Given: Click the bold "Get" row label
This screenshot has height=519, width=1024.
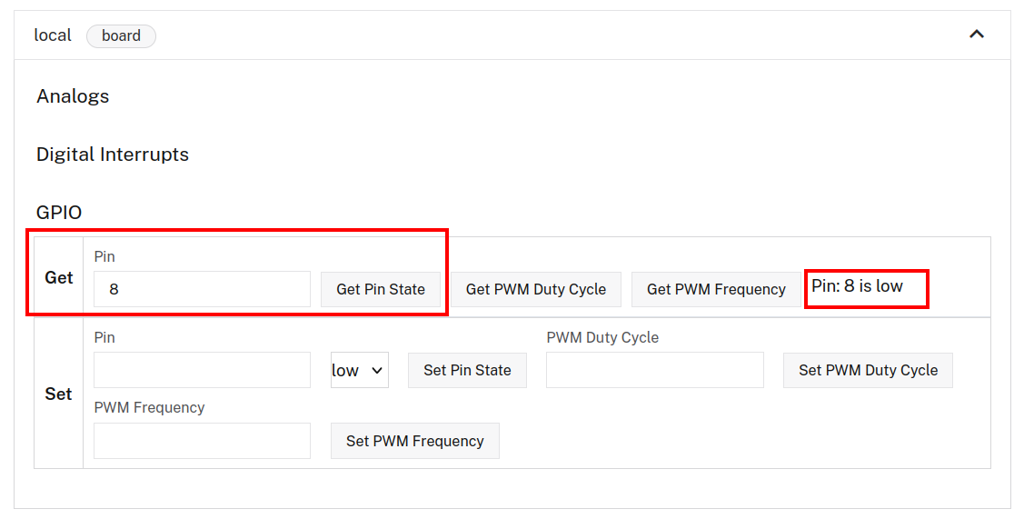Looking at the screenshot, I should pos(59,278).
